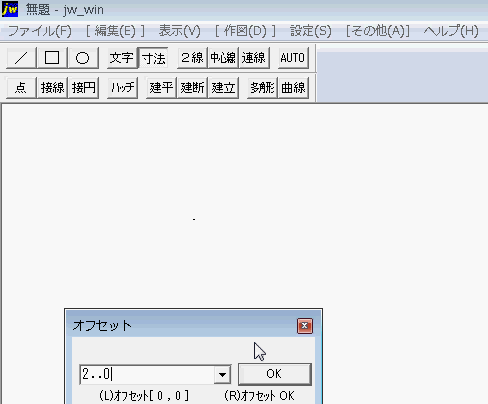Toggle the 寸法 dimension tool

[153, 58]
